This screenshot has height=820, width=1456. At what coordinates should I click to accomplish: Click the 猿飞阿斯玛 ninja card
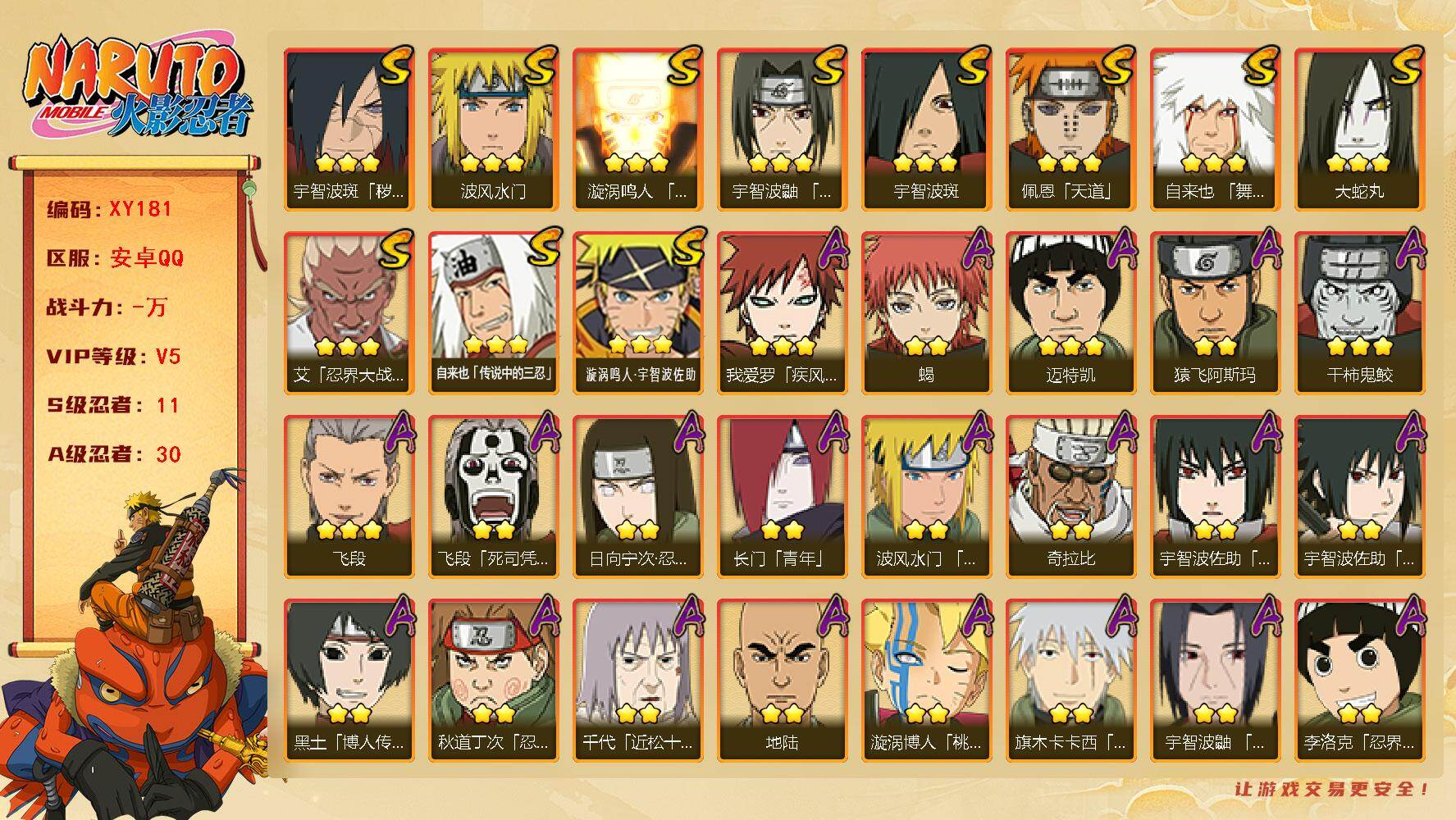click(1215, 313)
